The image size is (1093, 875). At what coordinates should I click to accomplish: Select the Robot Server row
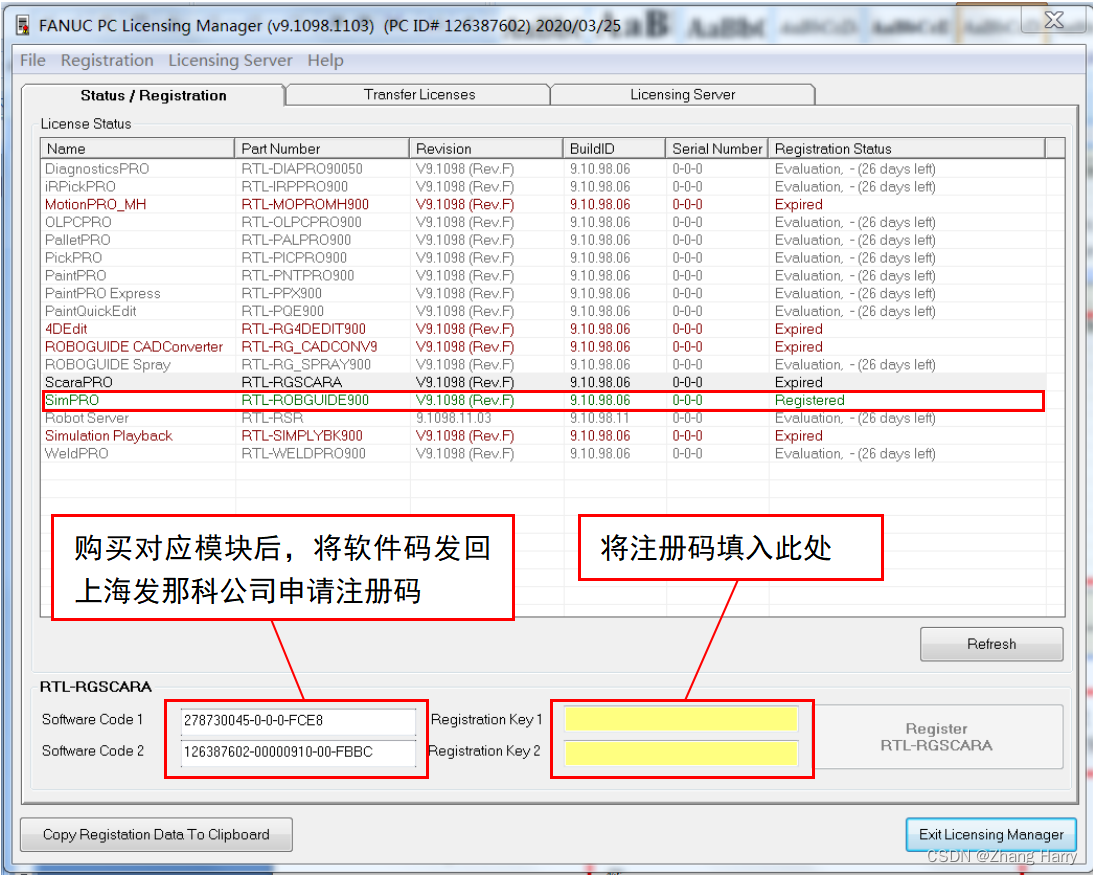click(544, 418)
